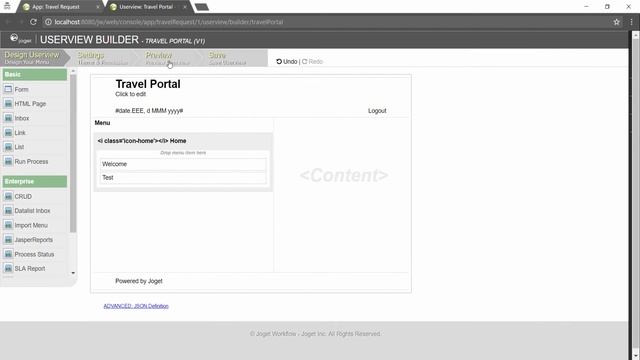Click the Undo arrow icon

coord(279,62)
